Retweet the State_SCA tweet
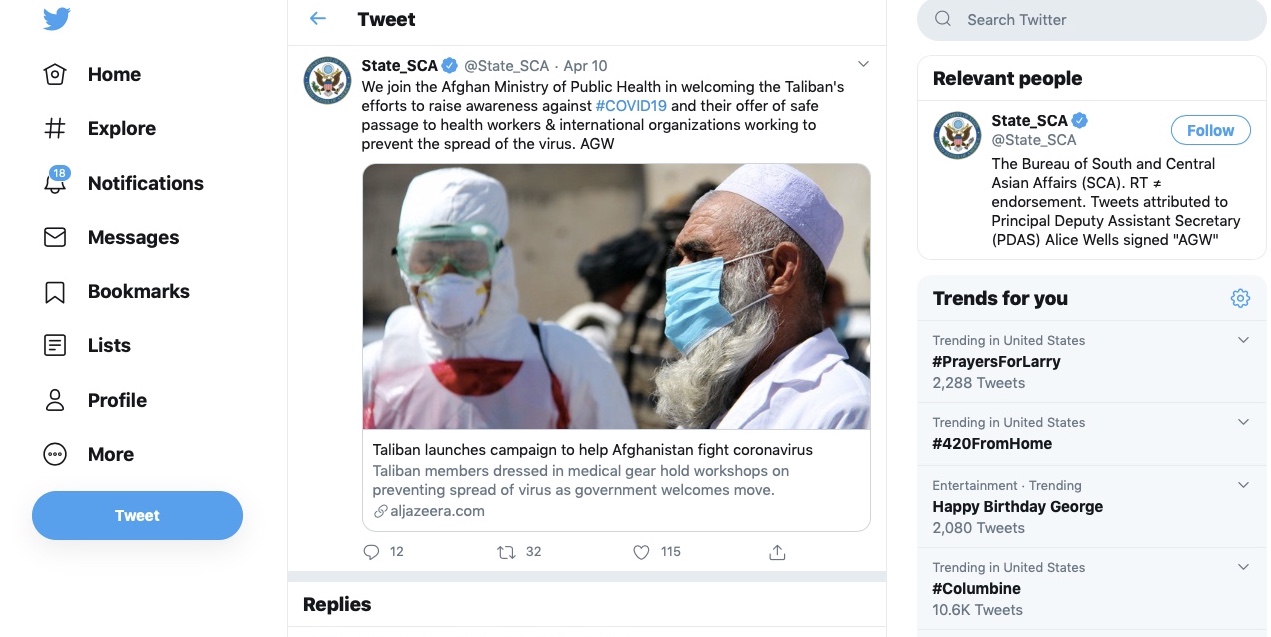Image resolution: width=1271 pixels, height=637 pixels. pyautogui.click(x=507, y=552)
